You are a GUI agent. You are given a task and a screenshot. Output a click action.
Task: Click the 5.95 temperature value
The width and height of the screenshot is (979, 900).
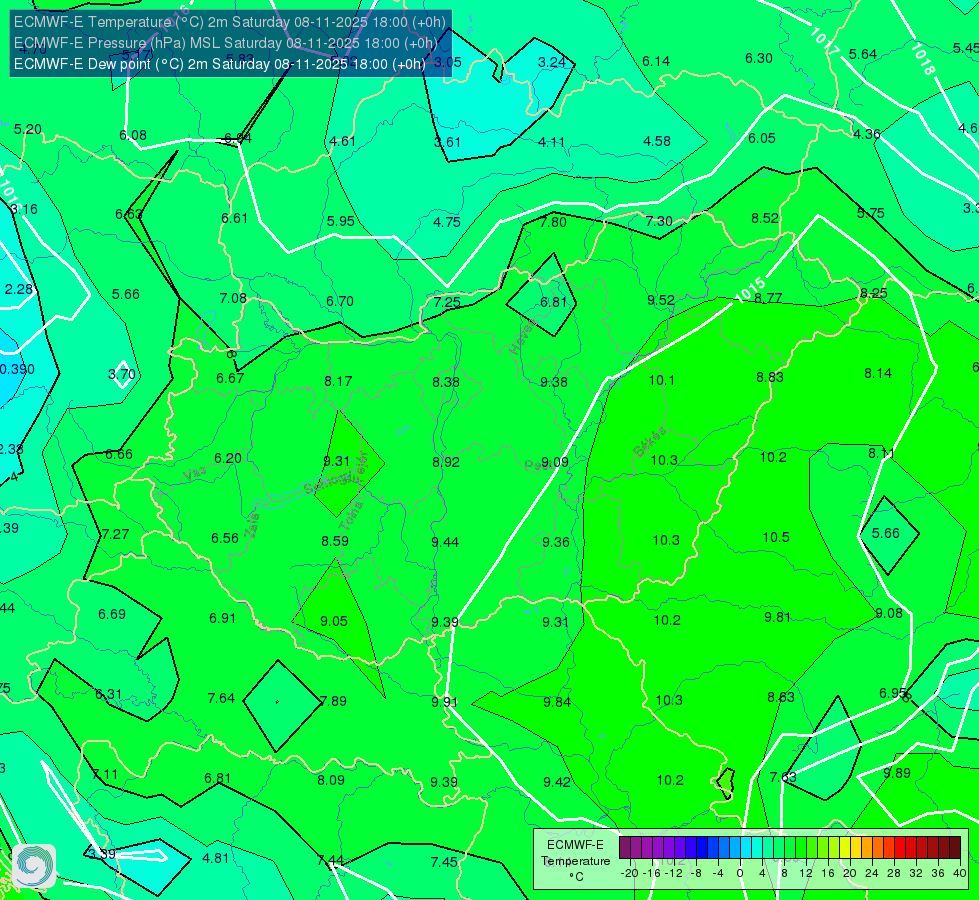(341, 221)
